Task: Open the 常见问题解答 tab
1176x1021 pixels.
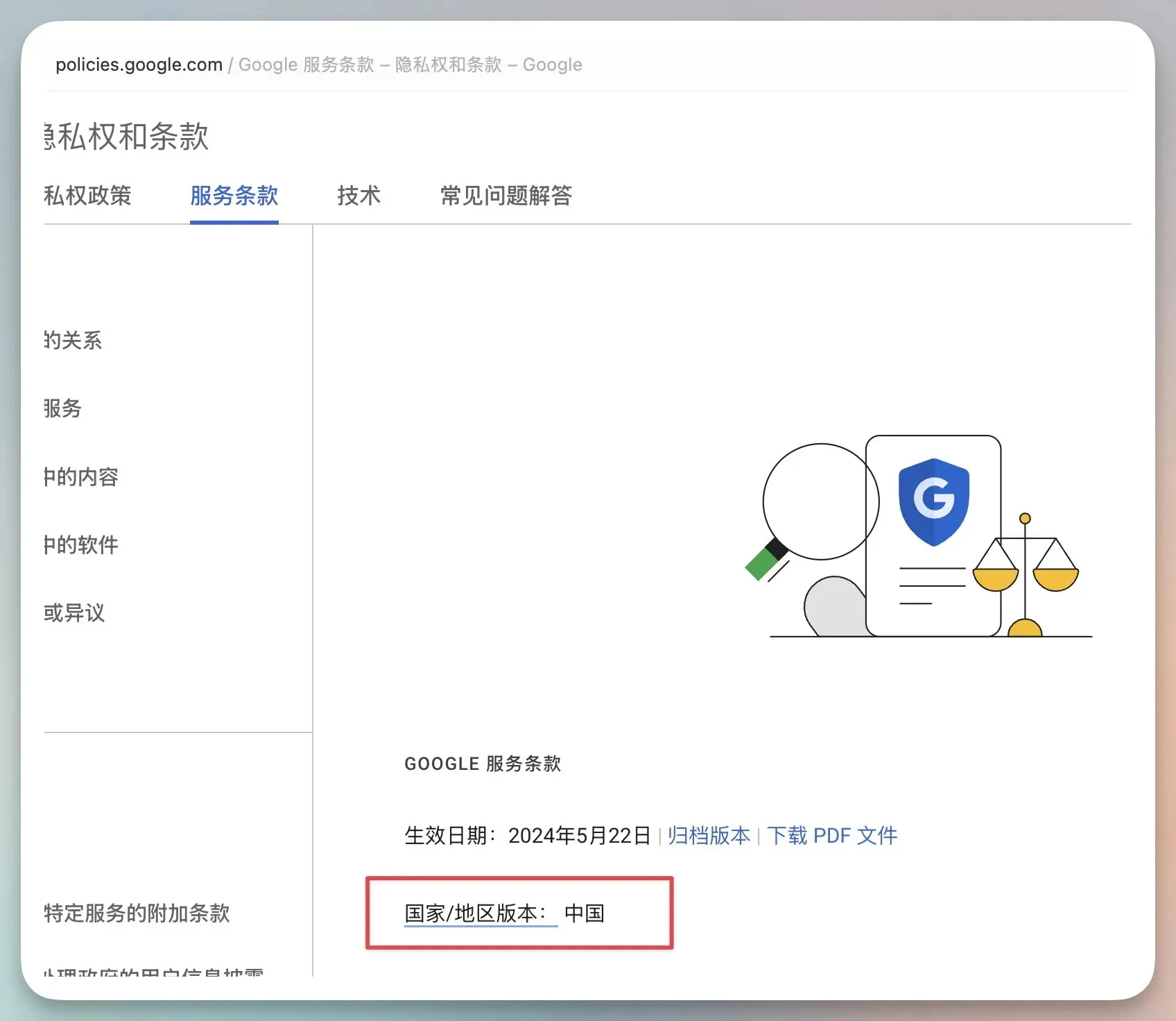Action: coord(506,196)
